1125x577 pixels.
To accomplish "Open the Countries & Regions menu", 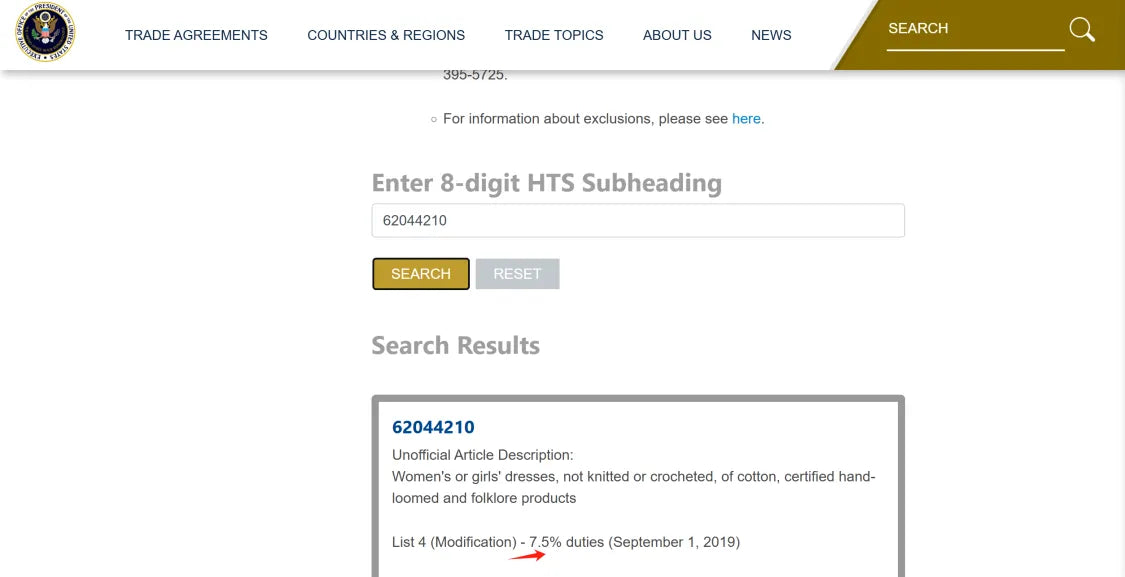I will coord(386,35).
